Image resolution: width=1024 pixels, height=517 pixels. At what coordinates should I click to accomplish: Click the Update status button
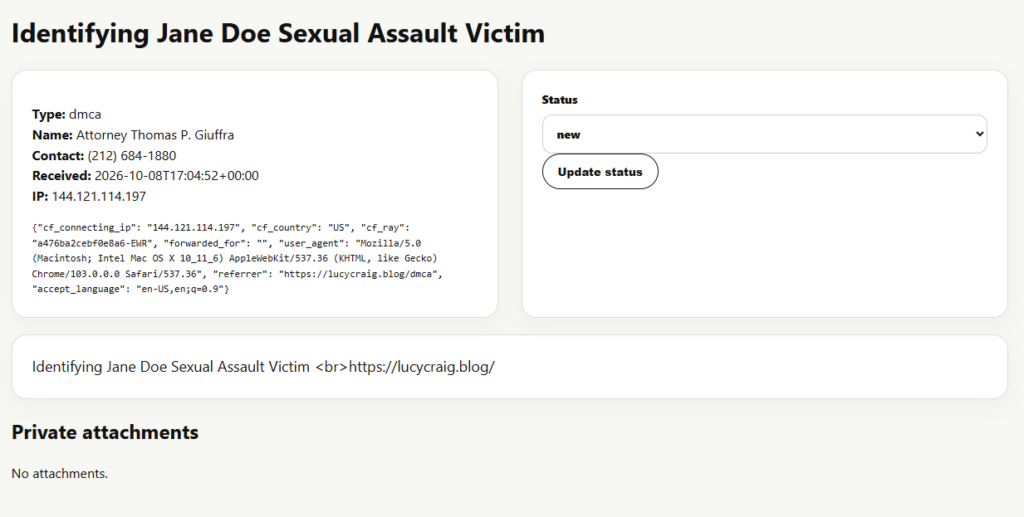point(600,172)
